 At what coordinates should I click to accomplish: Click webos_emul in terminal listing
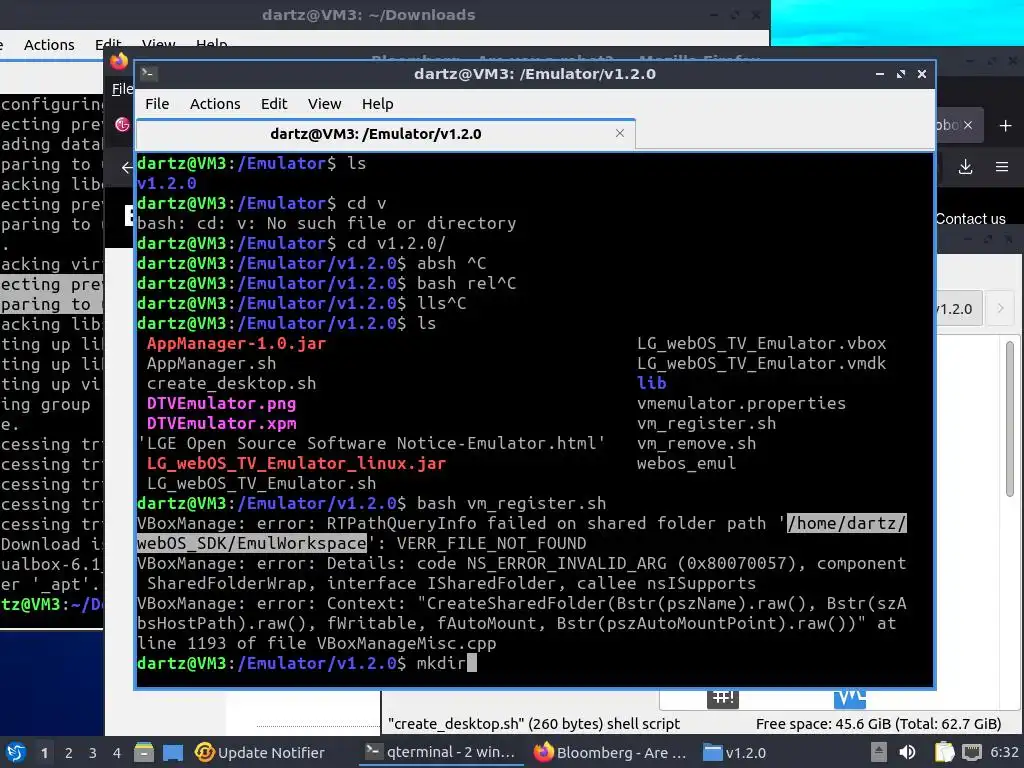686,463
